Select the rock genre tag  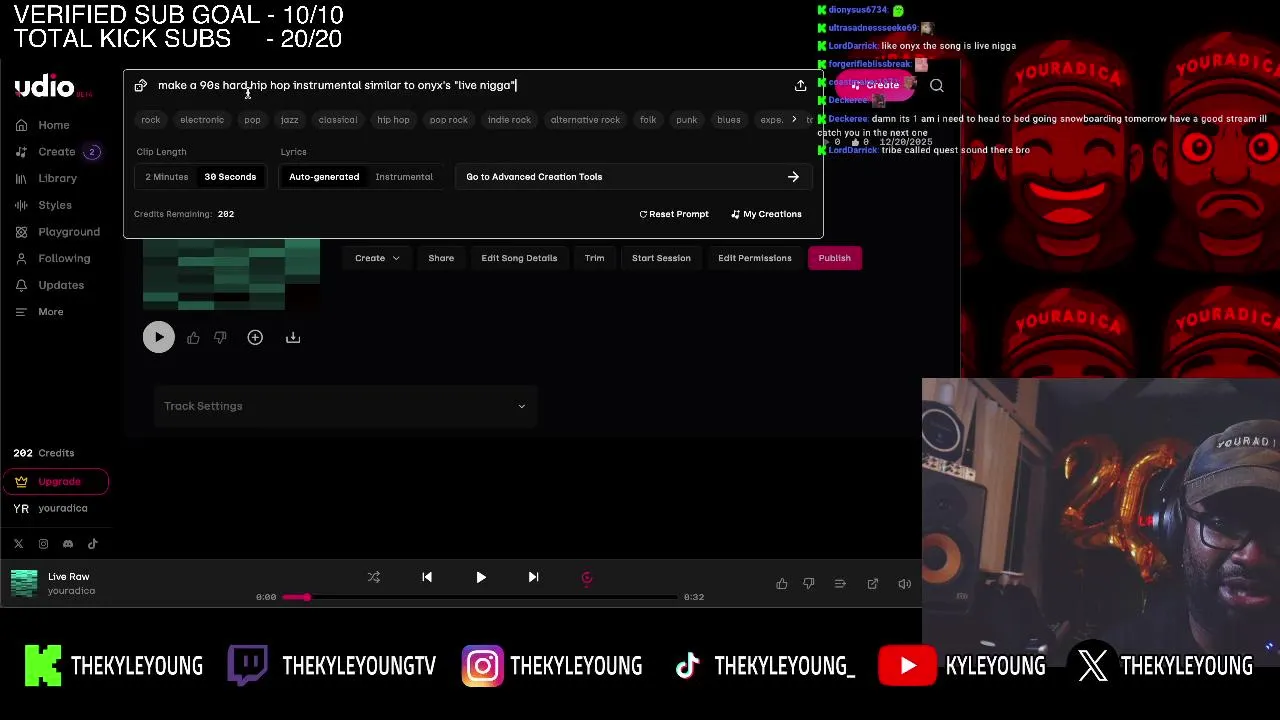[x=150, y=120]
